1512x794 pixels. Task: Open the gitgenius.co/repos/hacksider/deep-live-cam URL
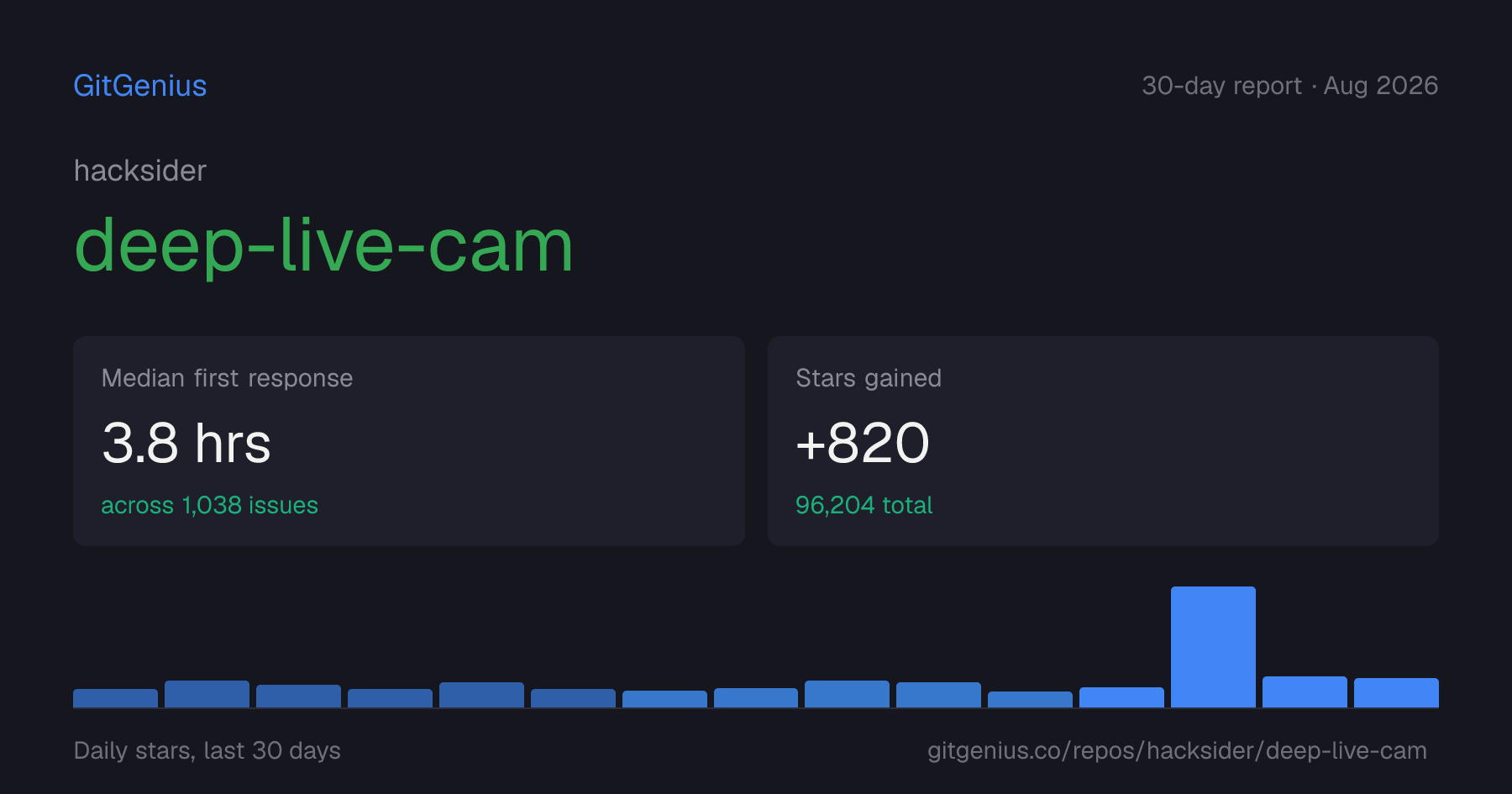tap(1177, 750)
